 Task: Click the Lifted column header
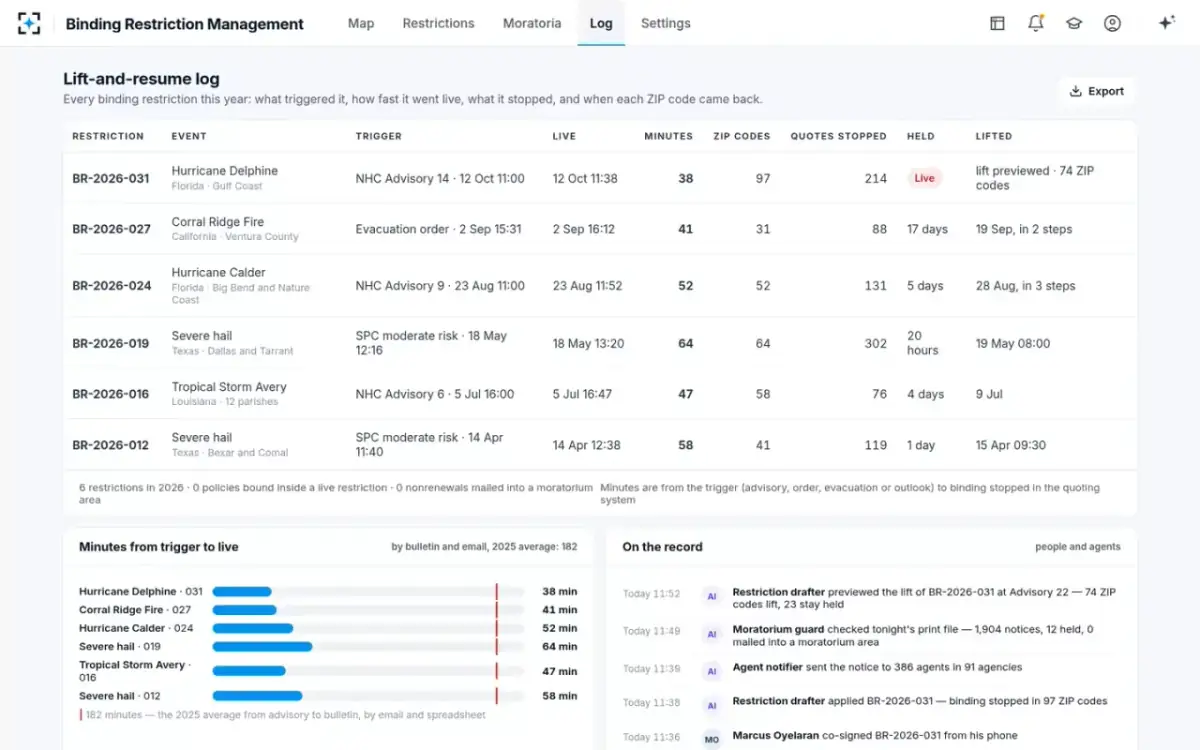[994, 136]
